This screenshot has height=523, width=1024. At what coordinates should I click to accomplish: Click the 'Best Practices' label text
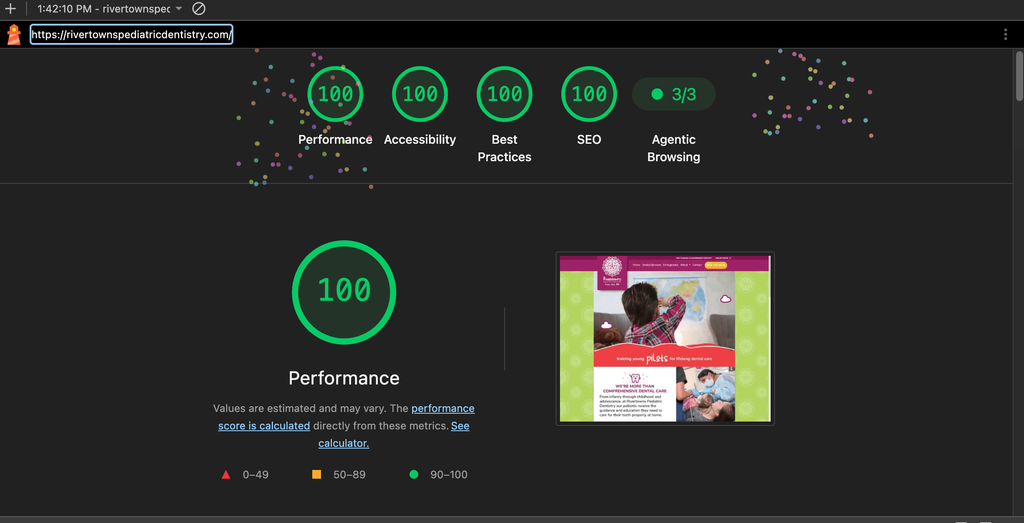click(x=504, y=148)
